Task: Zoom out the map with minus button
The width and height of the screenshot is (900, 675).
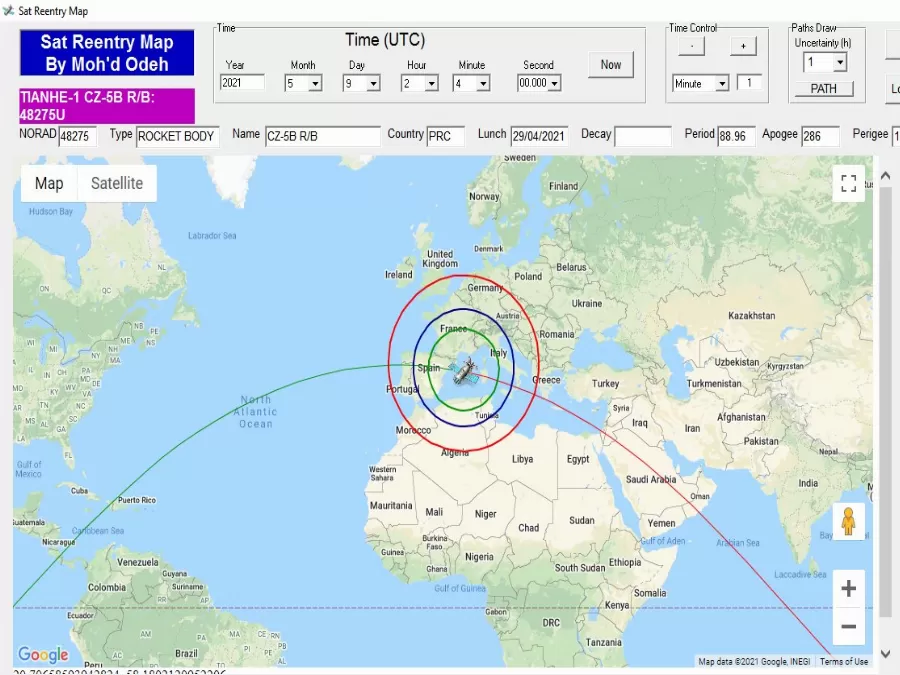Action: (x=848, y=626)
